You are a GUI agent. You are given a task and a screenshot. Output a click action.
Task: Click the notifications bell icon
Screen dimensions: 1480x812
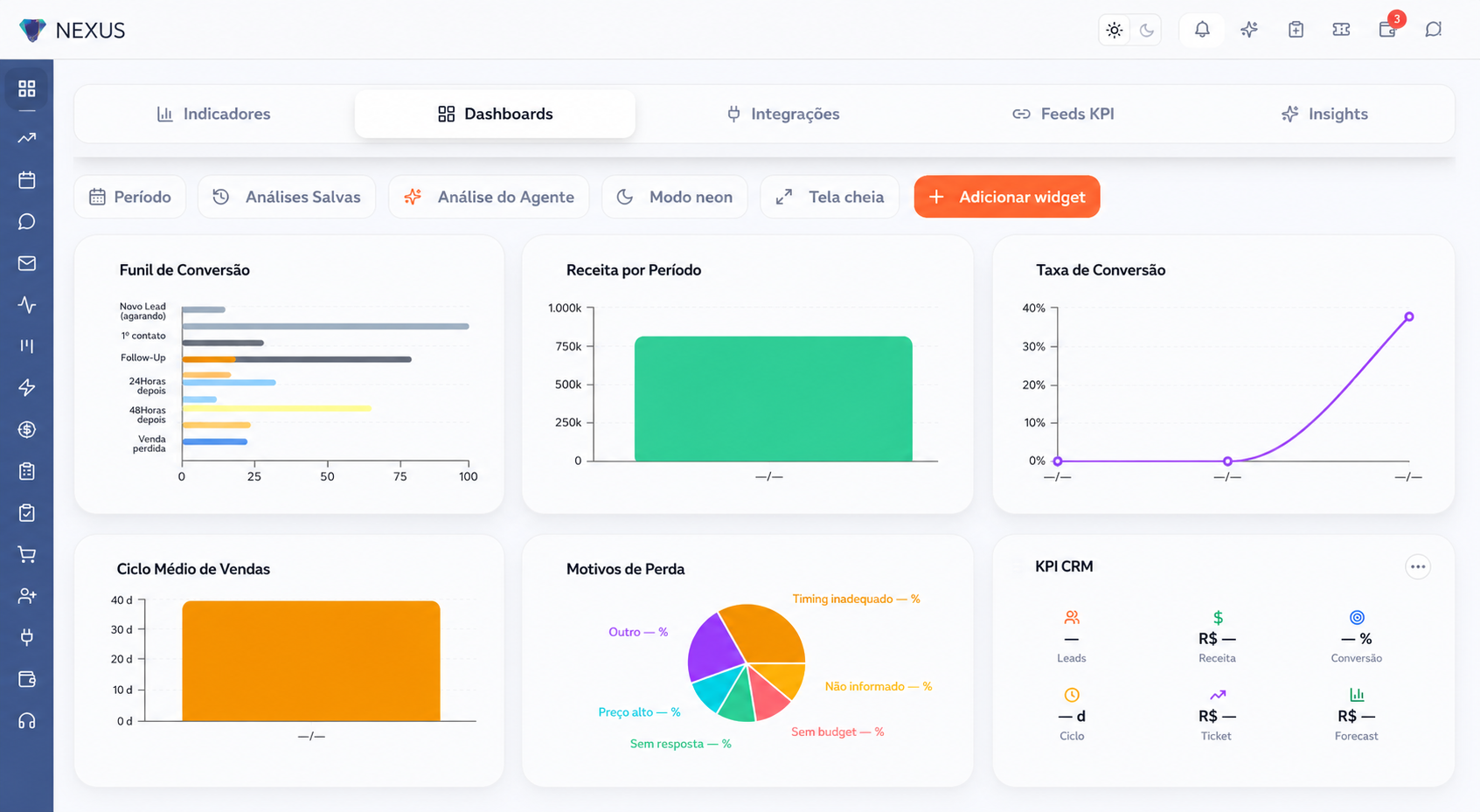pyautogui.click(x=1202, y=30)
